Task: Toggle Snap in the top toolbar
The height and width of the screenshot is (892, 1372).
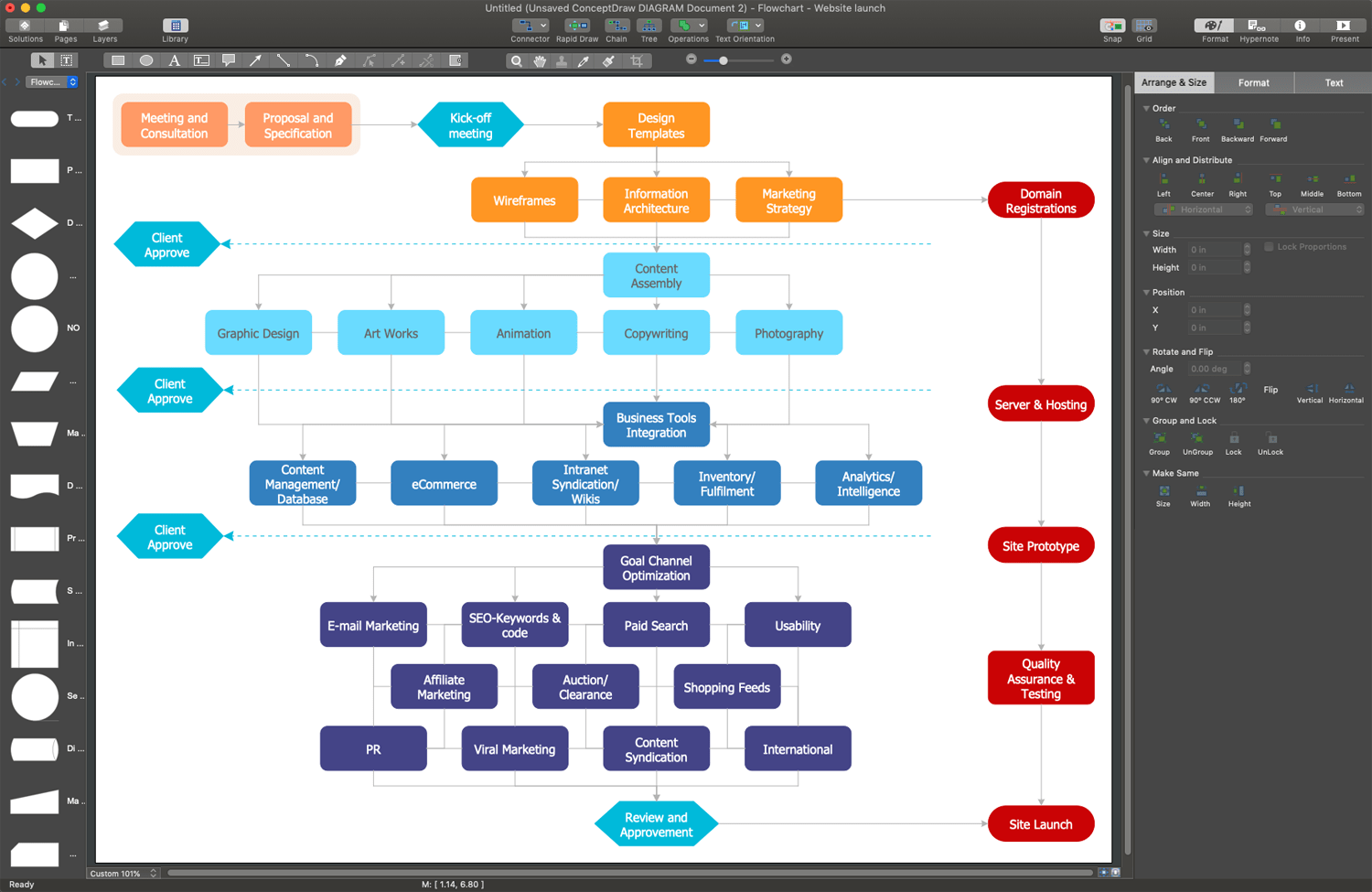Action: (1111, 27)
